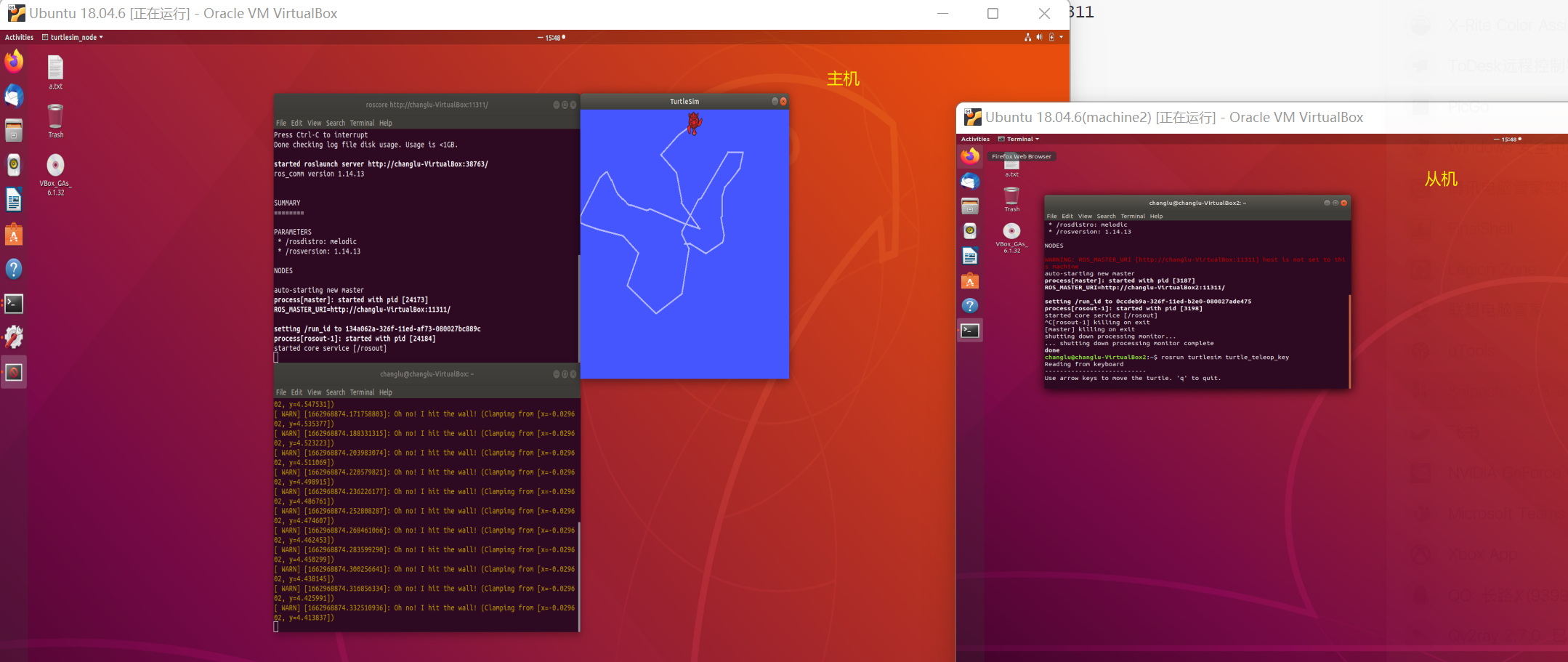Open File menu in roscore terminal
Image resolution: width=1568 pixels, height=662 pixels.
[281, 123]
